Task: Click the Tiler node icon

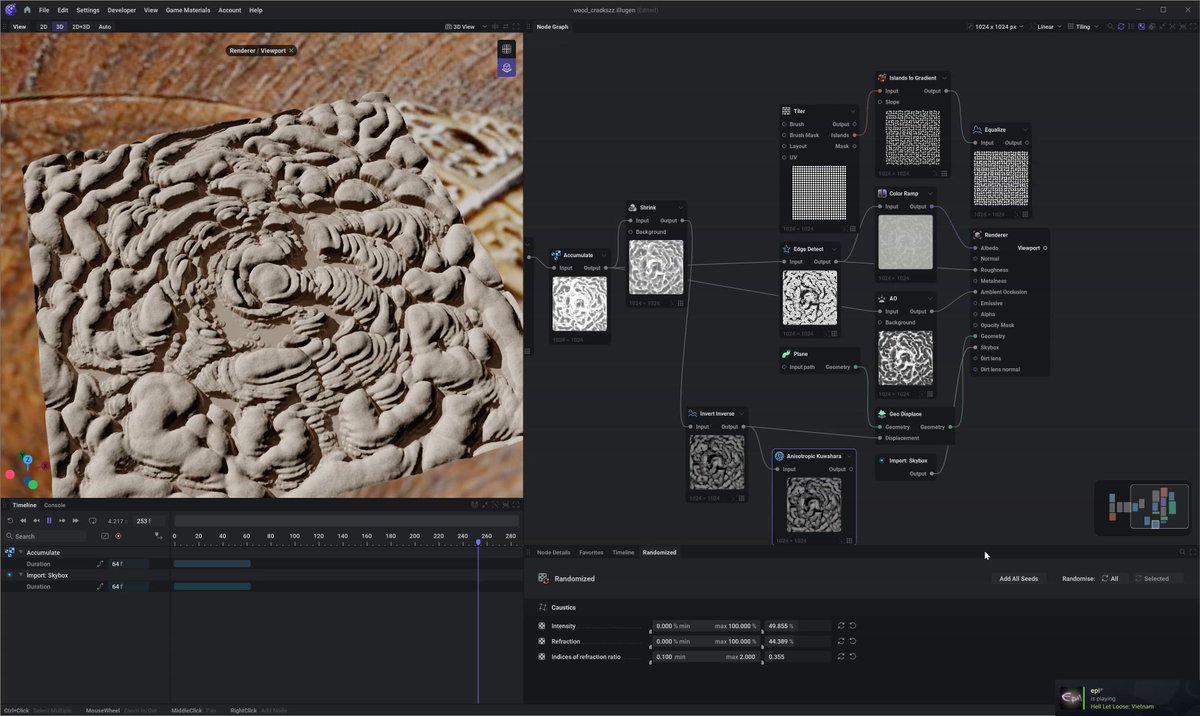Action: 786,111
